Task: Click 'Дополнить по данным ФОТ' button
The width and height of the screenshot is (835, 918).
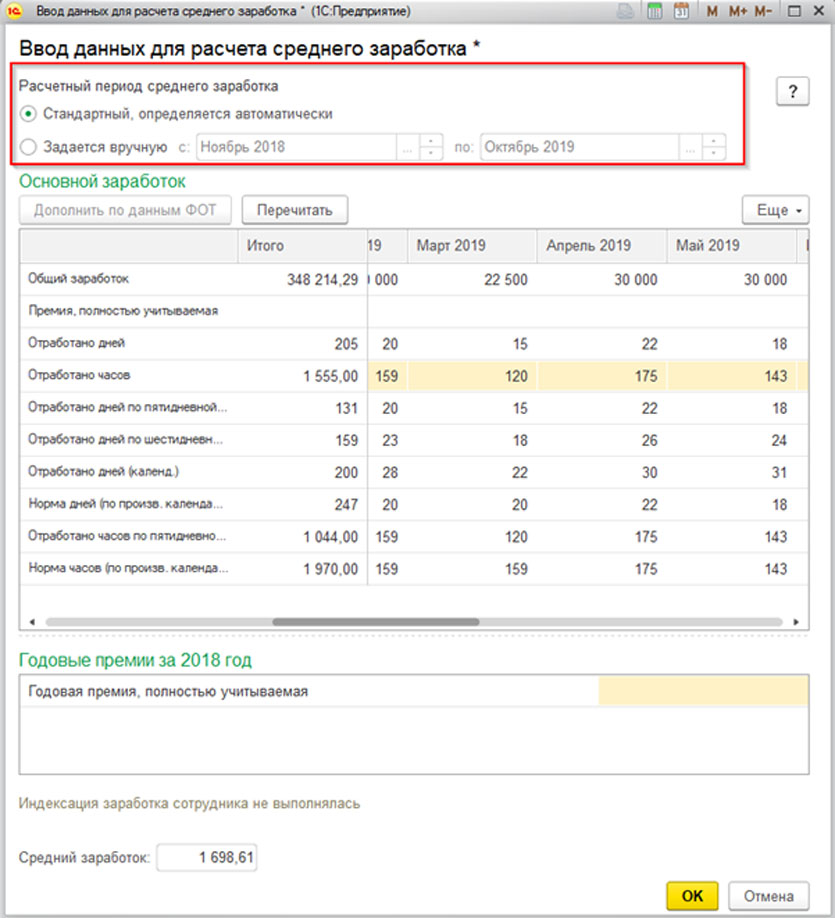Action: click(x=125, y=210)
